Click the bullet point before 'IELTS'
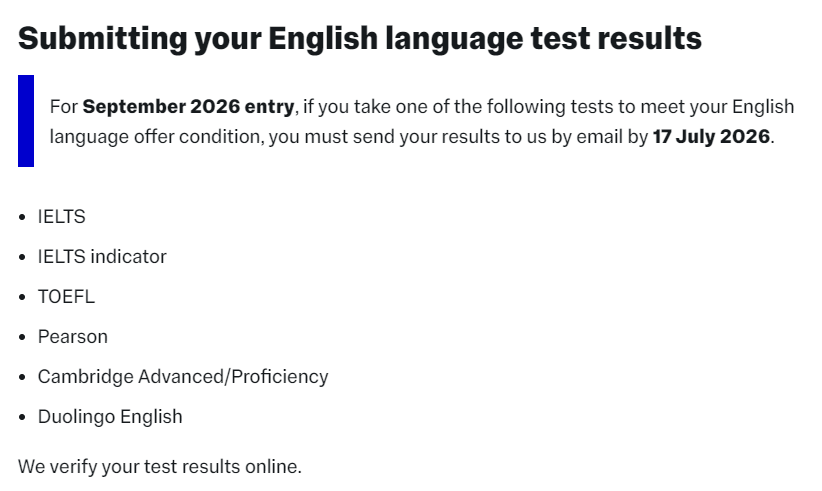The width and height of the screenshot is (822, 491). point(22,217)
